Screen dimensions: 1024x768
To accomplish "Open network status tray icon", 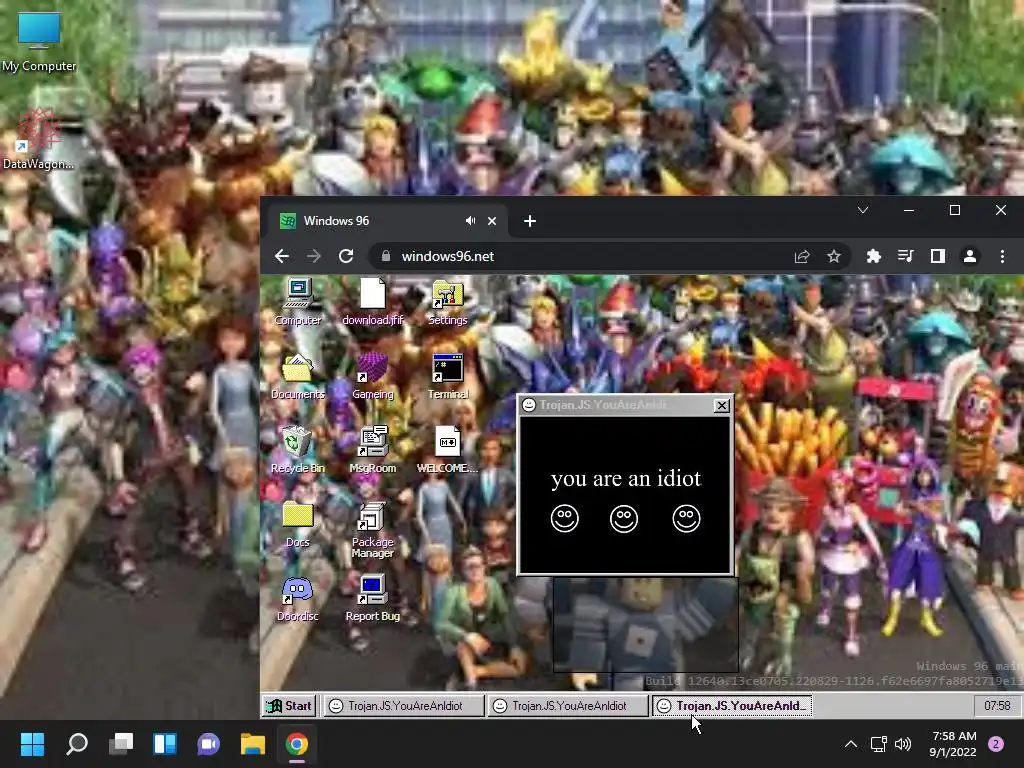I will 879,744.
